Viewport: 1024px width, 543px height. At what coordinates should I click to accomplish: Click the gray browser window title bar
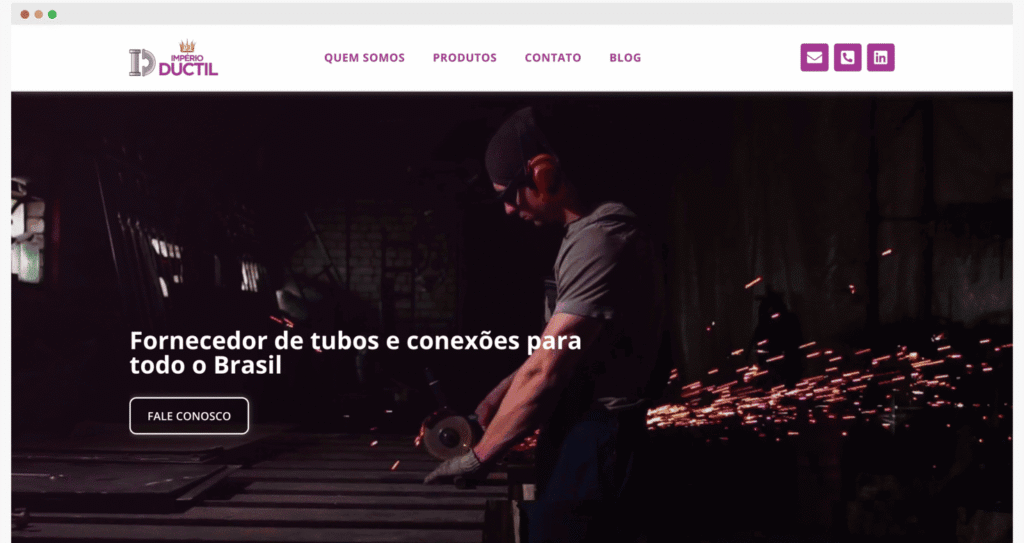[512, 14]
